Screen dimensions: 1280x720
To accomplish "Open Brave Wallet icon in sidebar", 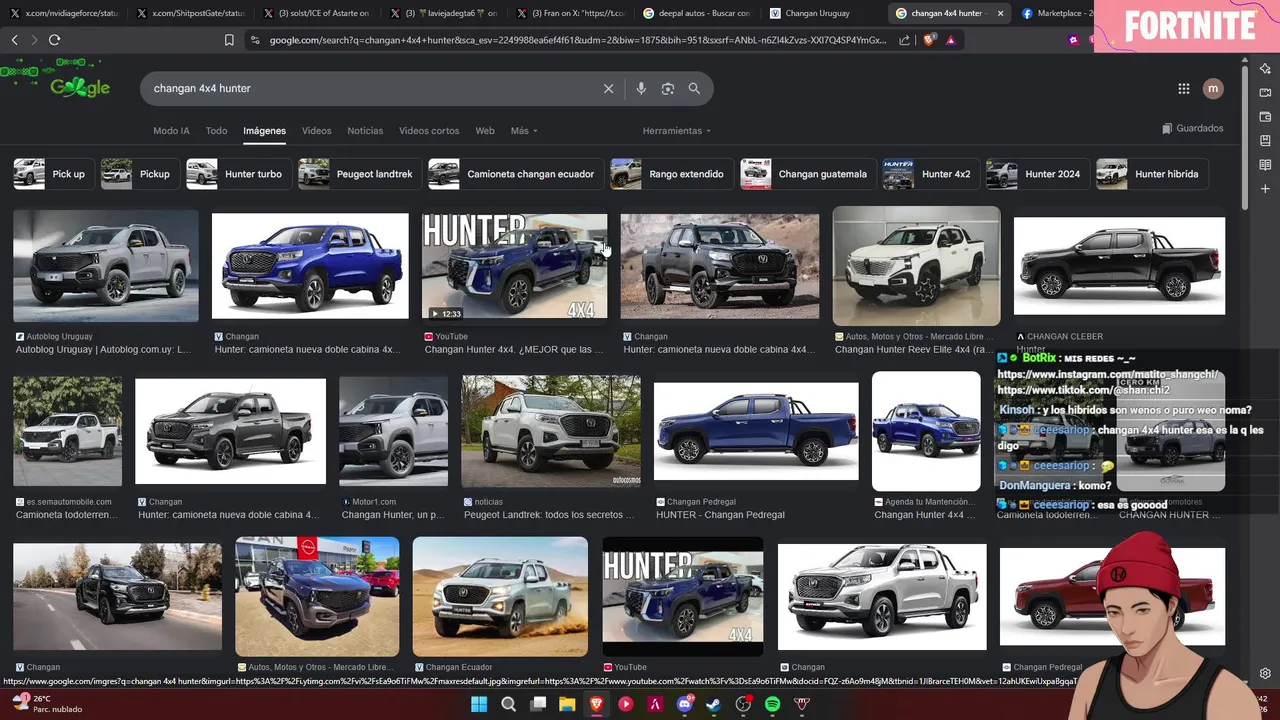I will (x=1265, y=117).
